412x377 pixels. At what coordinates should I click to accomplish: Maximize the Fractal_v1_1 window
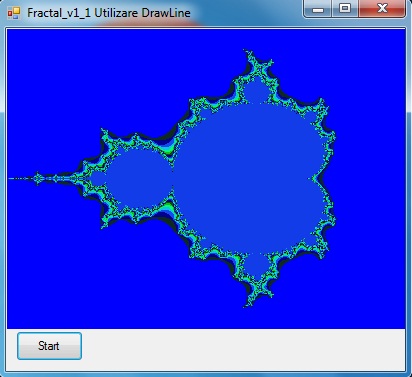(345, 9)
